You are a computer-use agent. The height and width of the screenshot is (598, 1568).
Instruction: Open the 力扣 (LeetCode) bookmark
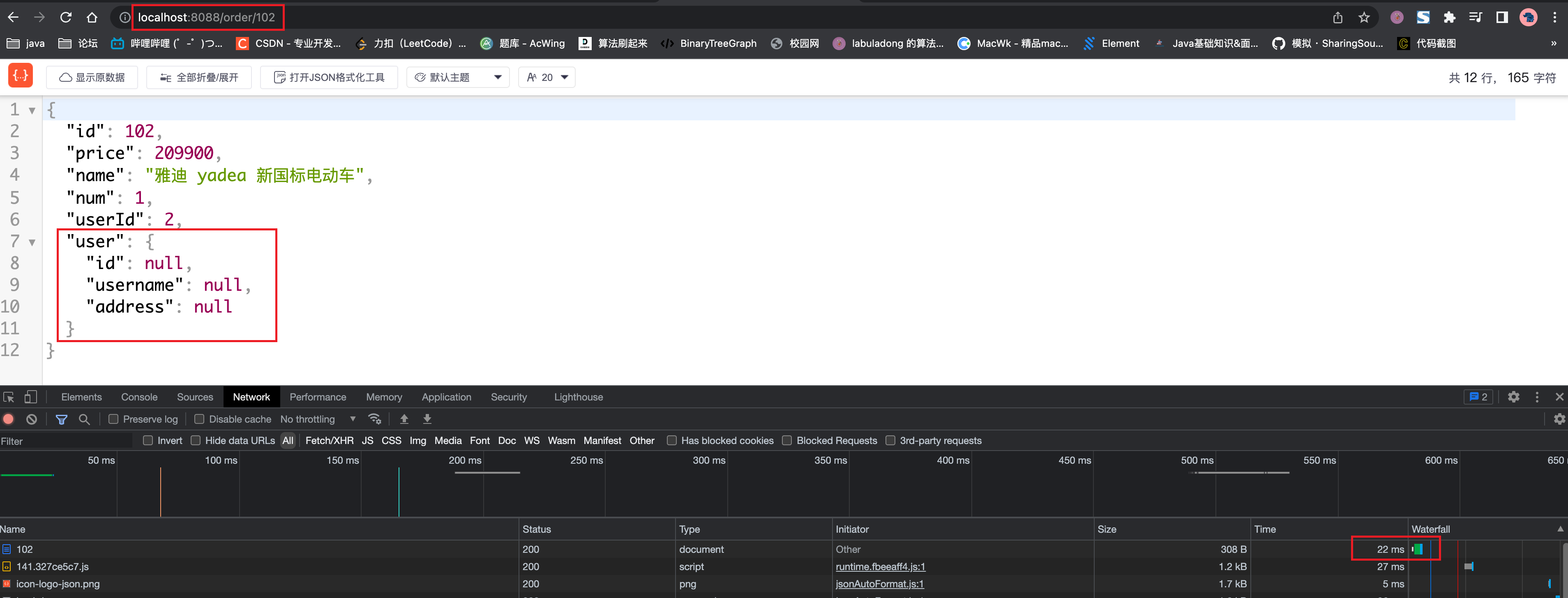click(411, 43)
